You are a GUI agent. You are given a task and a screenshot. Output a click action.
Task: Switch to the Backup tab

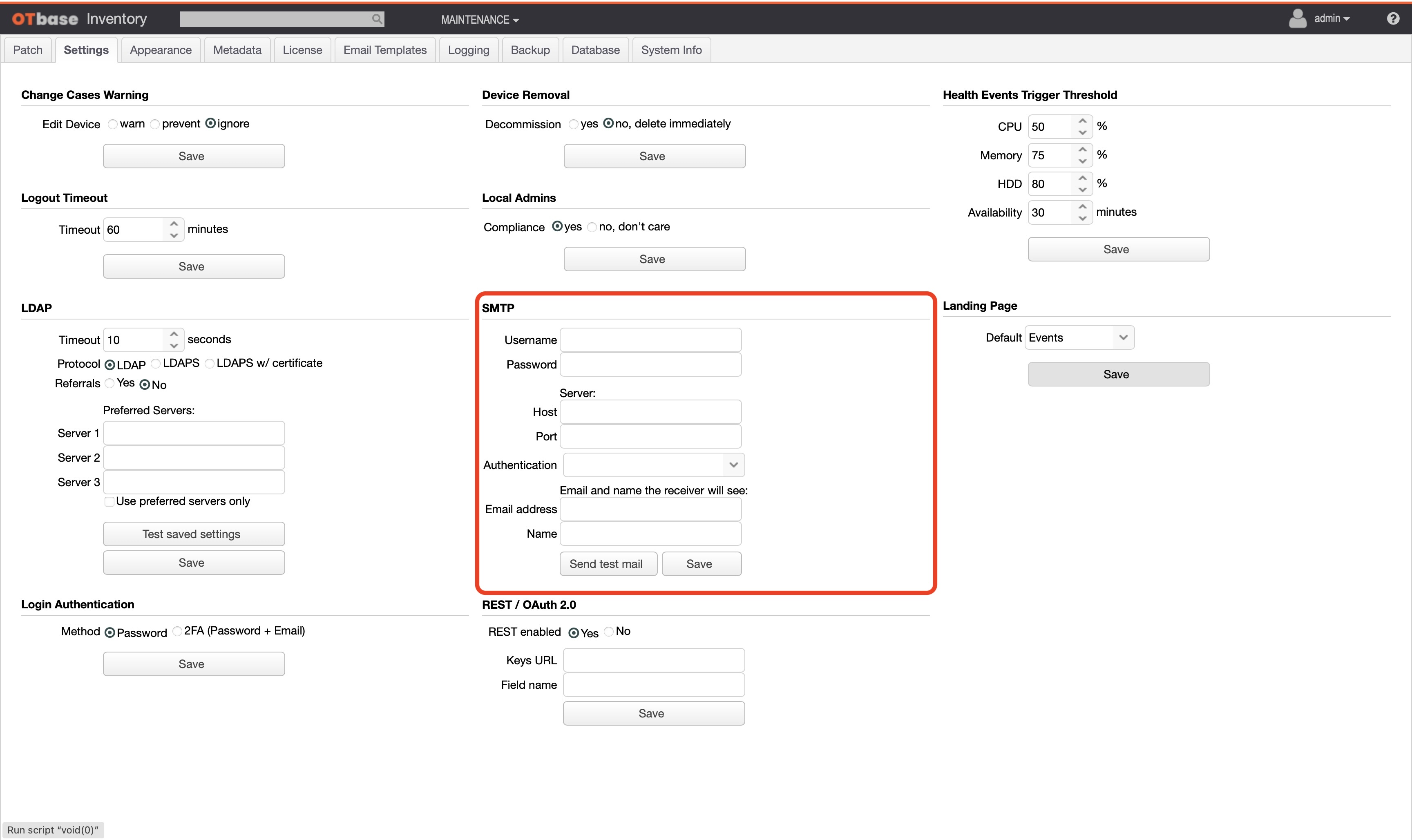[530, 50]
